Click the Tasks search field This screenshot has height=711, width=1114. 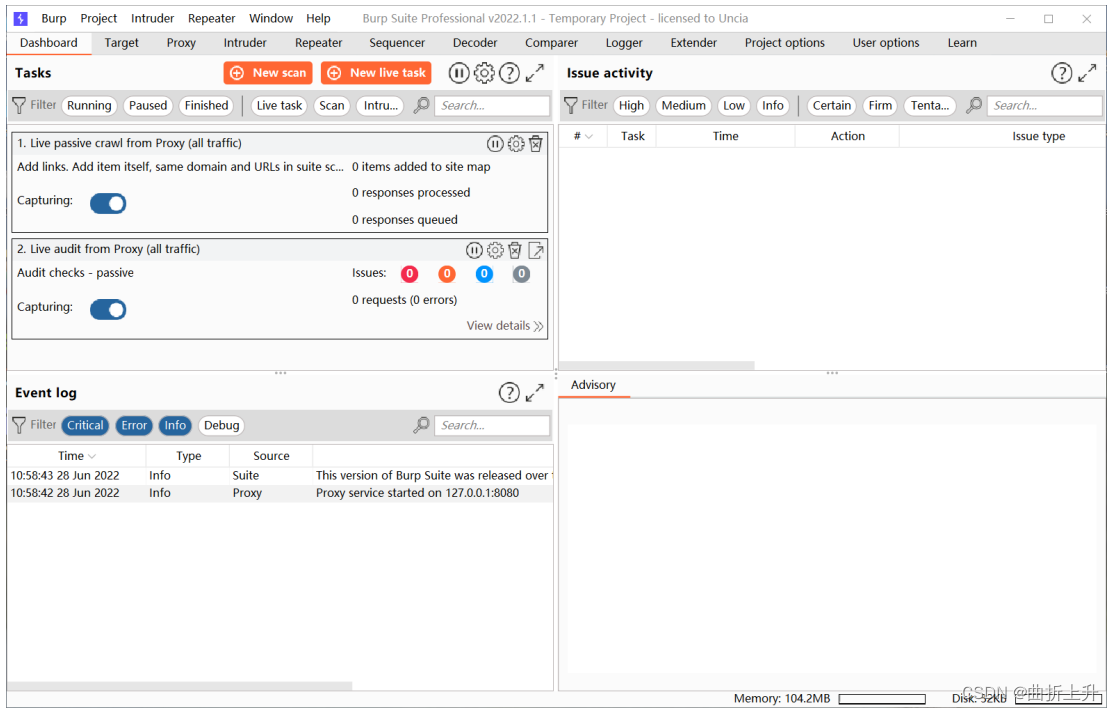pos(492,106)
